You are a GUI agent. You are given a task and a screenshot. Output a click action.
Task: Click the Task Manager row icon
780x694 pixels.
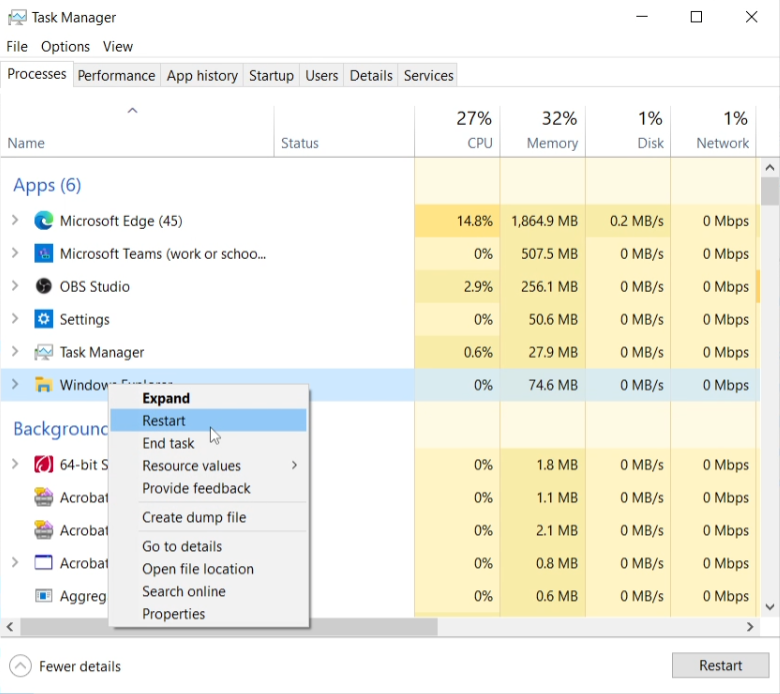point(43,352)
